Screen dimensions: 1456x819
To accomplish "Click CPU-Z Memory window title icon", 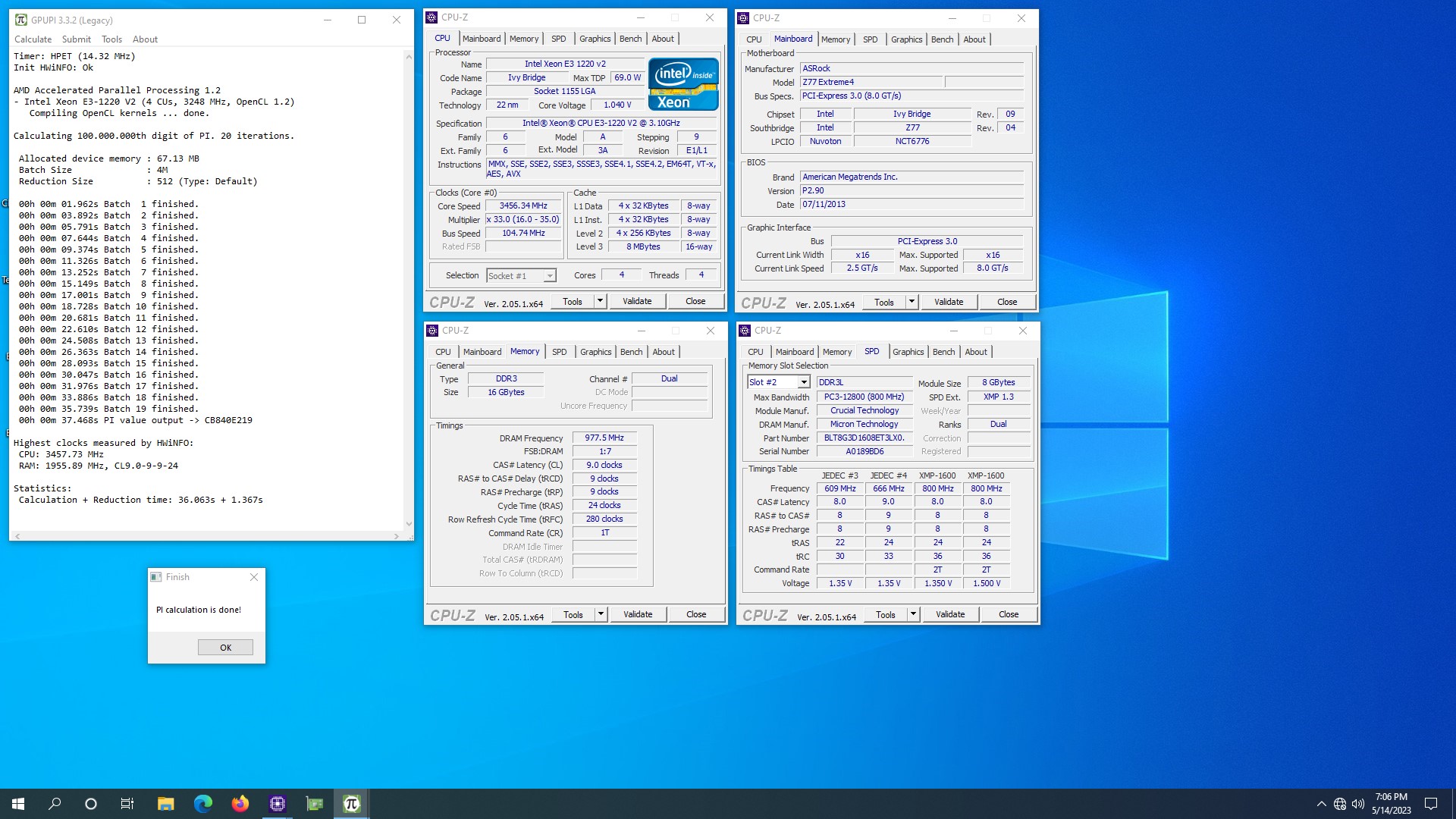I will pos(433,331).
